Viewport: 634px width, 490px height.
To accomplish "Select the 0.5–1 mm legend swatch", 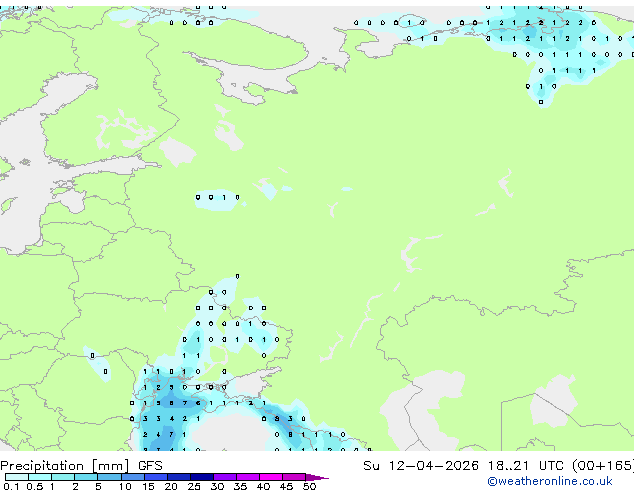I will point(40,477).
